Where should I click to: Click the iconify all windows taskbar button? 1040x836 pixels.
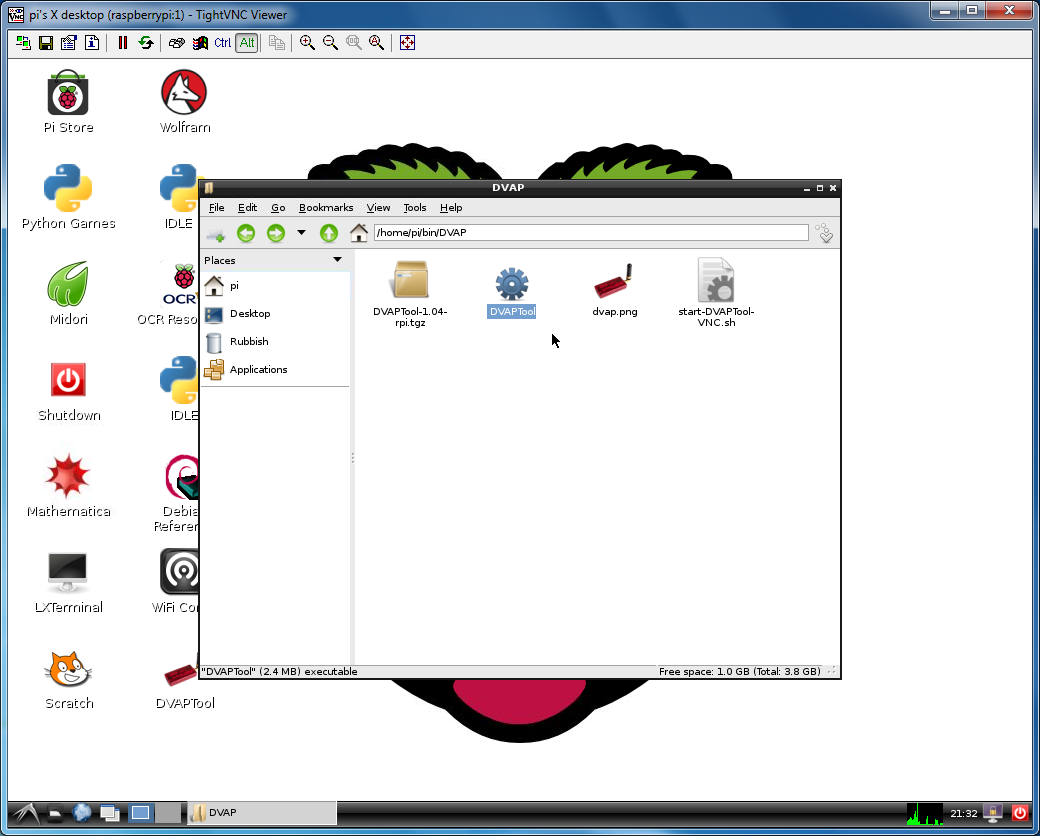coord(109,813)
